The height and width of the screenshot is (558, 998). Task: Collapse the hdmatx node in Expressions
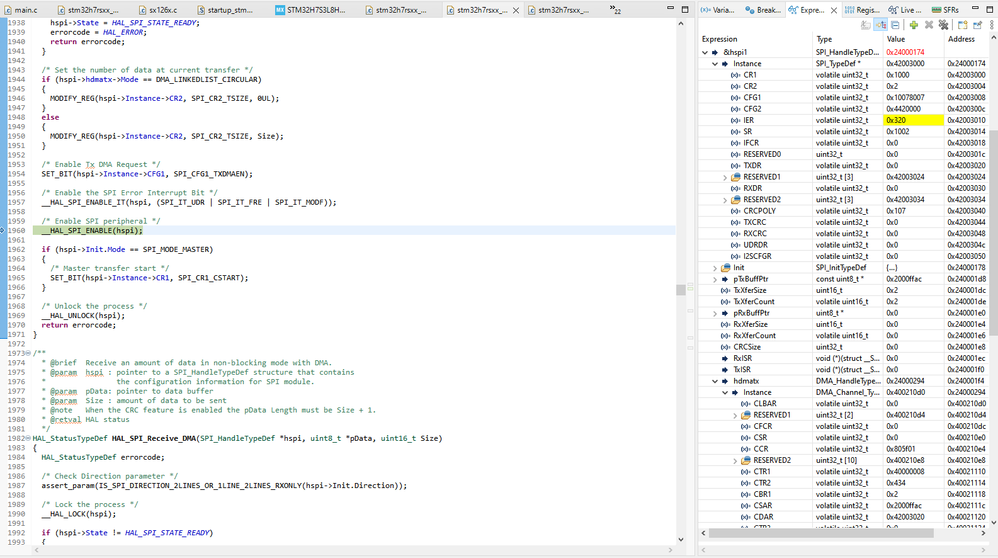pos(715,381)
